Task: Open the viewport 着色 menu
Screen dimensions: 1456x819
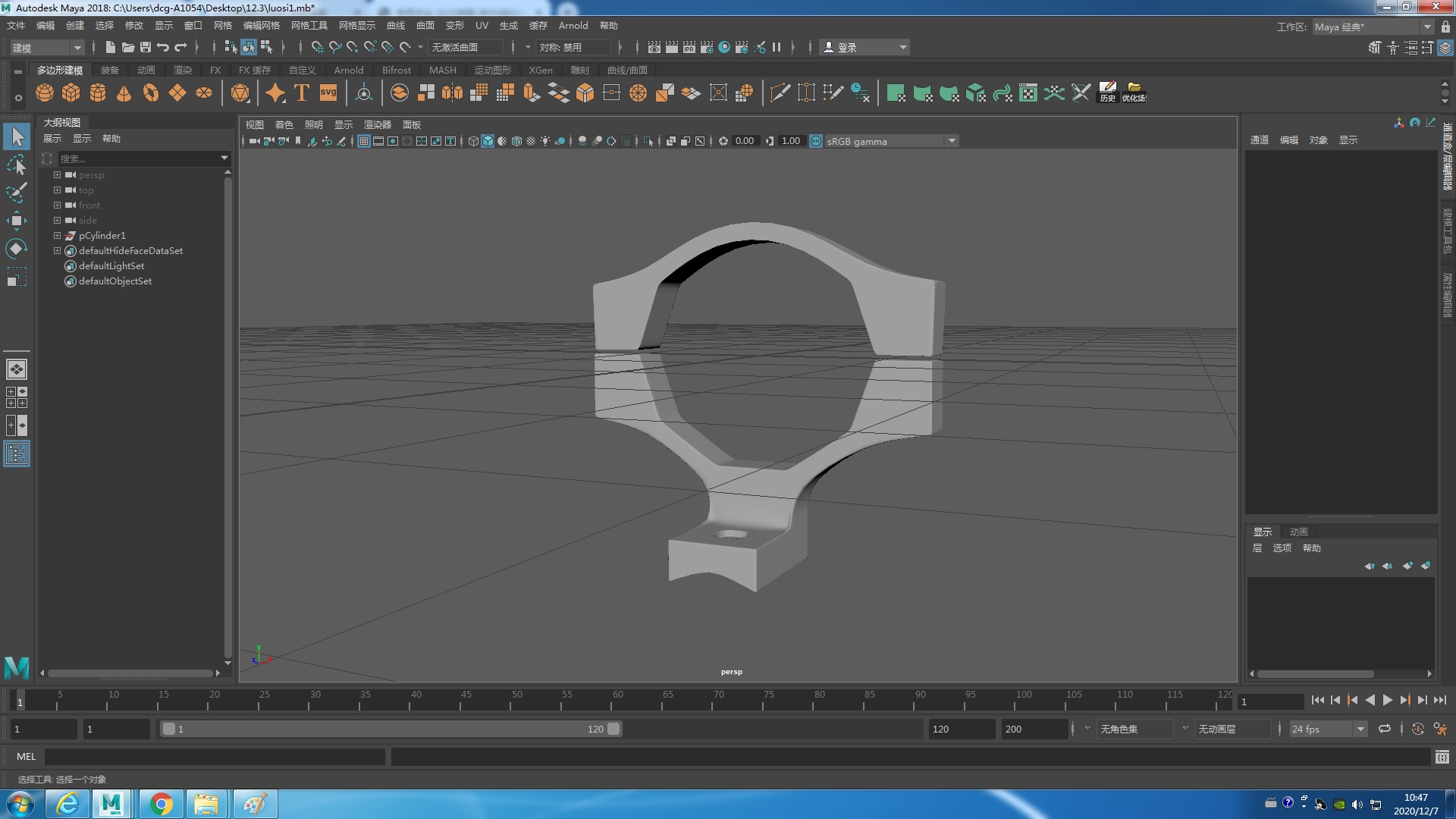Action: pos(284,124)
